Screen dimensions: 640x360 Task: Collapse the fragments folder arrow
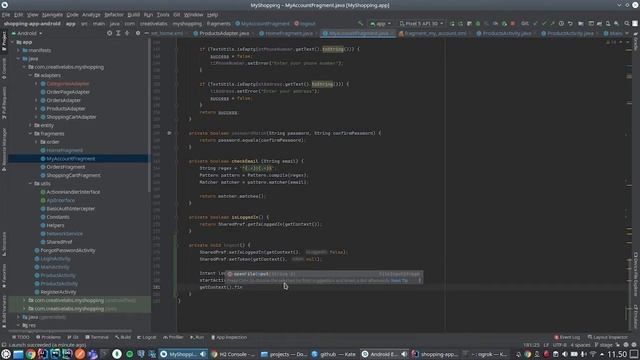pos(31,133)
